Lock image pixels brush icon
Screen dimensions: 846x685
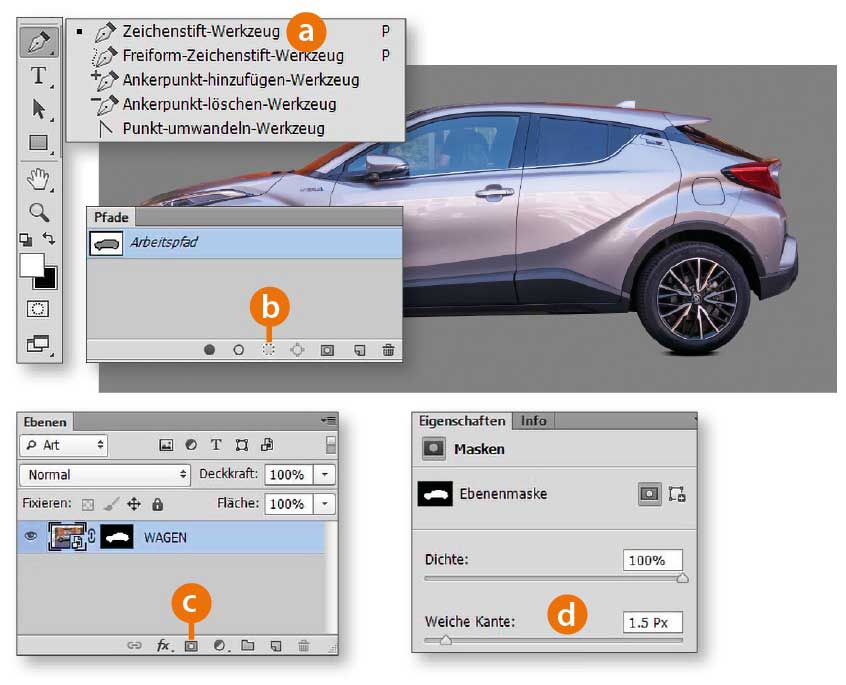click(111, 504)
